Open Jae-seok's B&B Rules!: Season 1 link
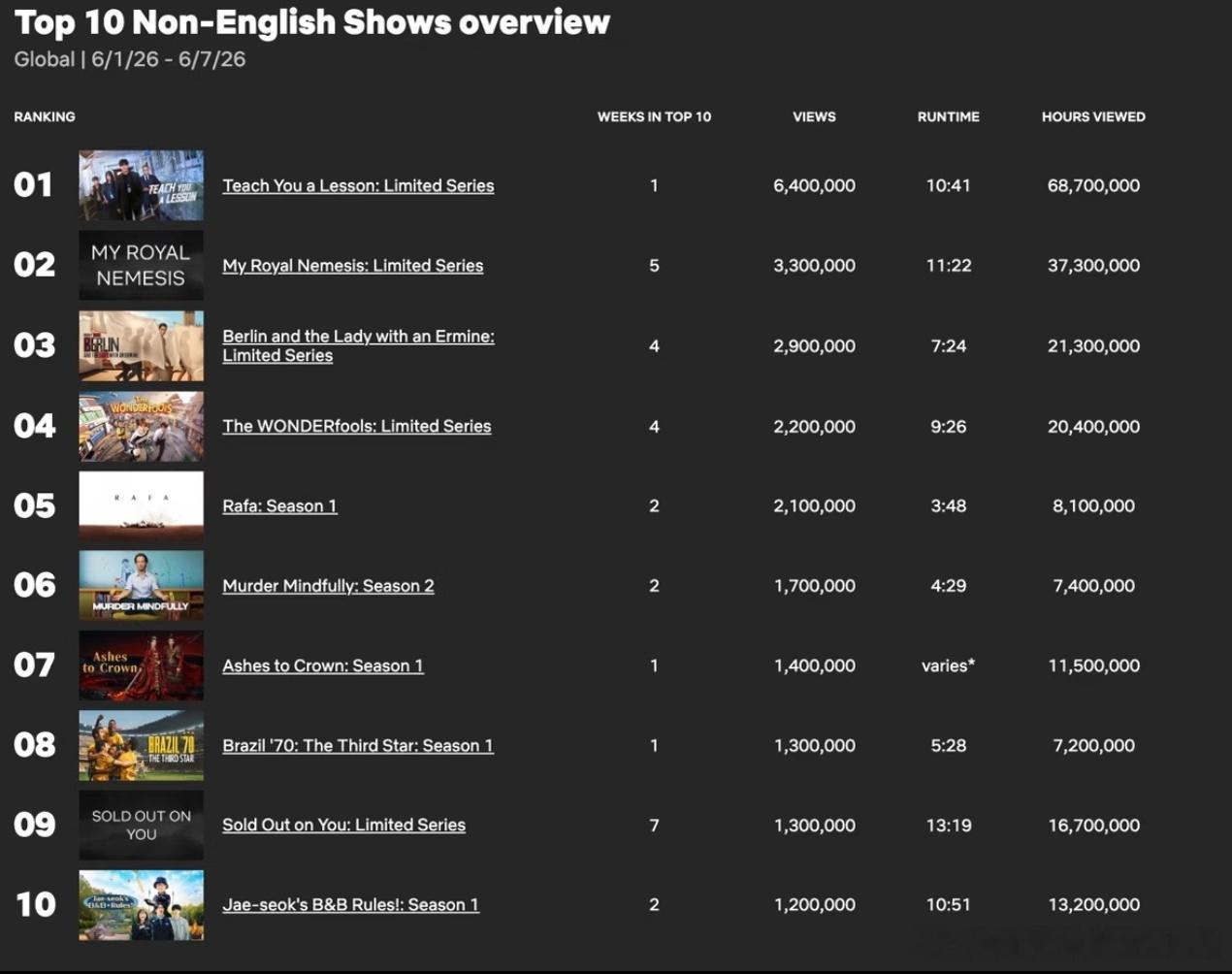The height and width of the screenshot is (974, 1232). (x=350, y=904)
